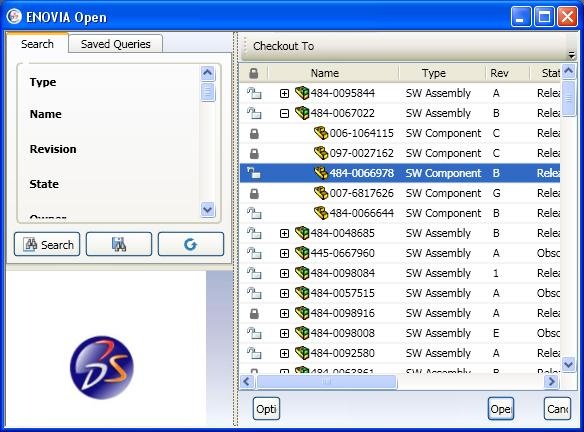This screenshot has width=584, height=432.
Task: Click assembly icon of 484-0067022
Action: (x=302, y=113)
